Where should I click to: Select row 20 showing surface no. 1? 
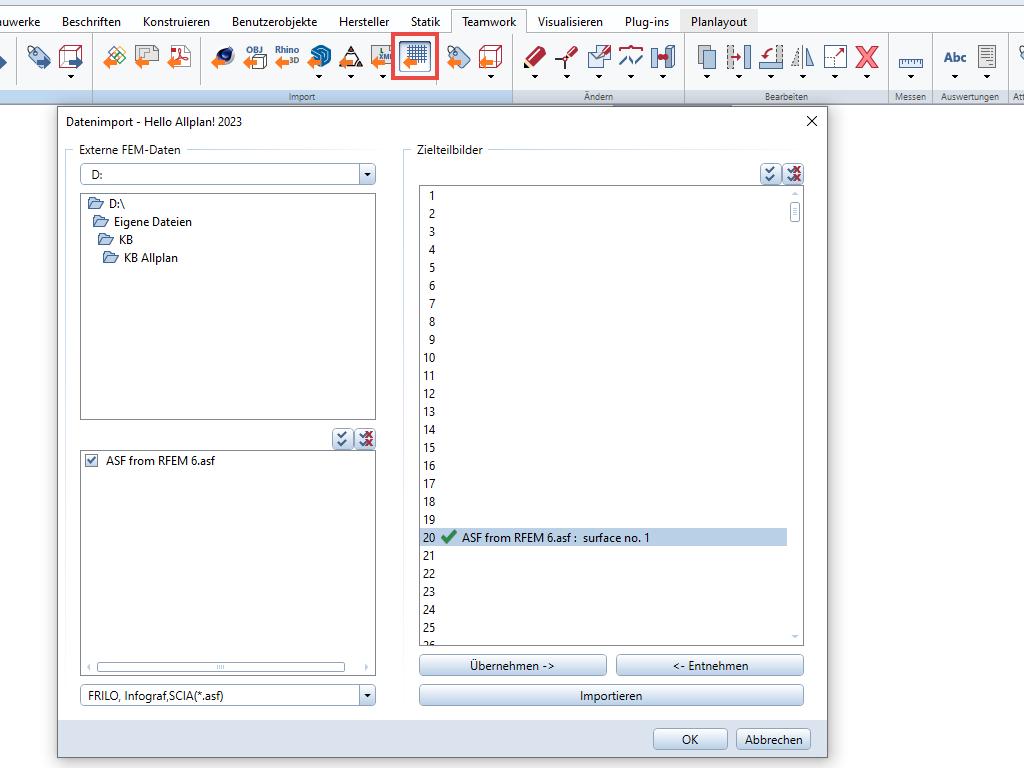click(600, 537)
